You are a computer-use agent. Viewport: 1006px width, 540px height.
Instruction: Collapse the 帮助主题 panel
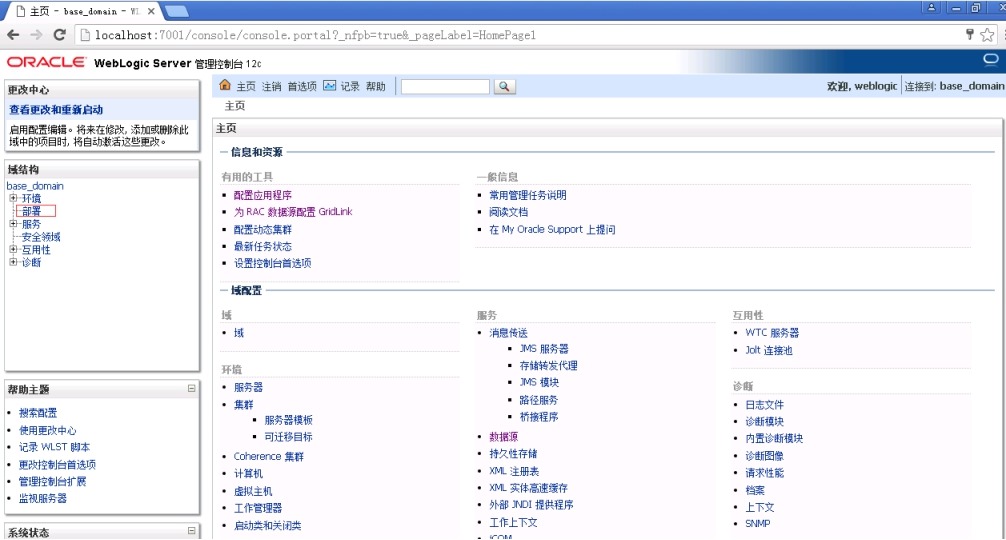191,389
